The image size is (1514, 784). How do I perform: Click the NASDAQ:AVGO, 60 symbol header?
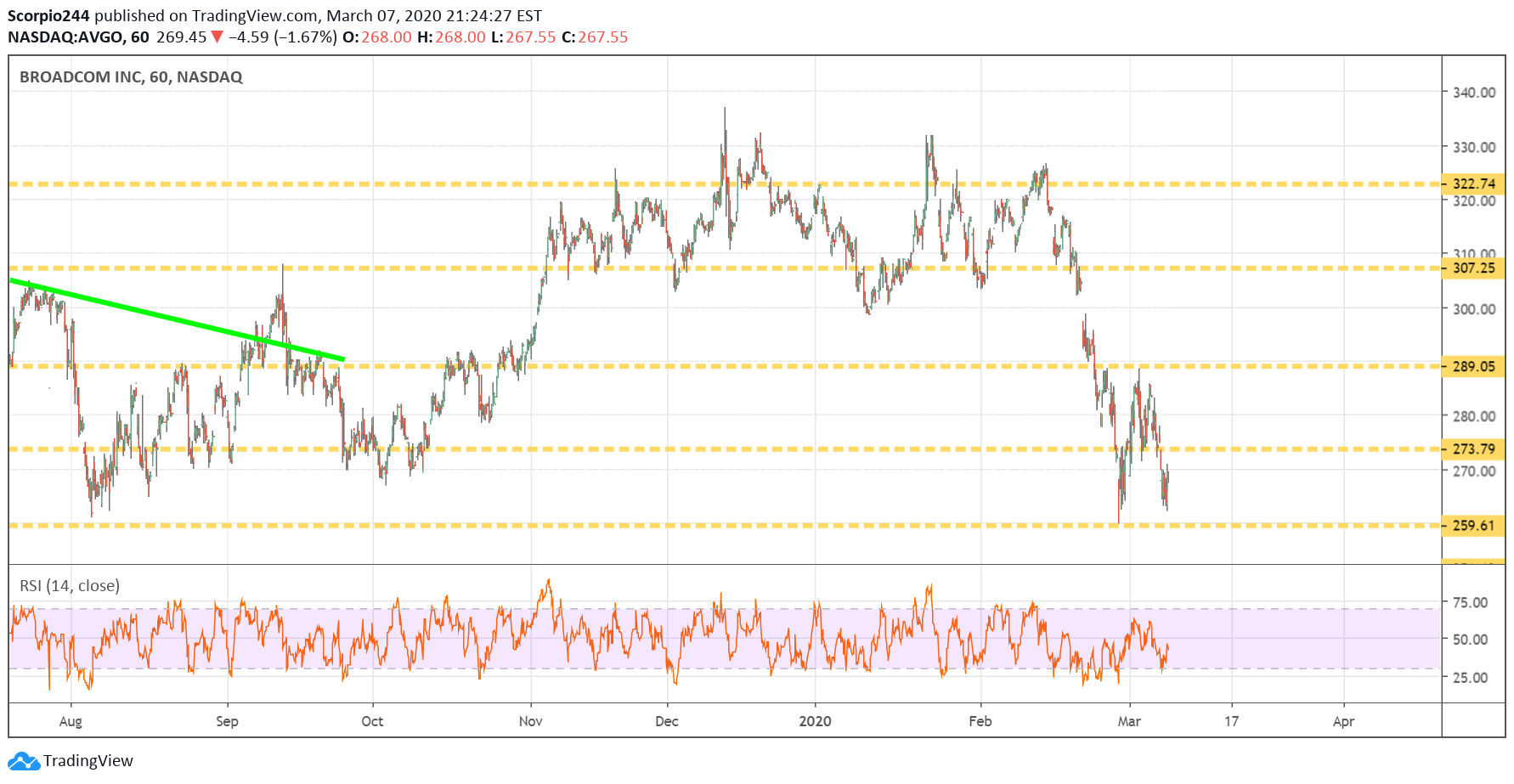(x=78, y=37)
